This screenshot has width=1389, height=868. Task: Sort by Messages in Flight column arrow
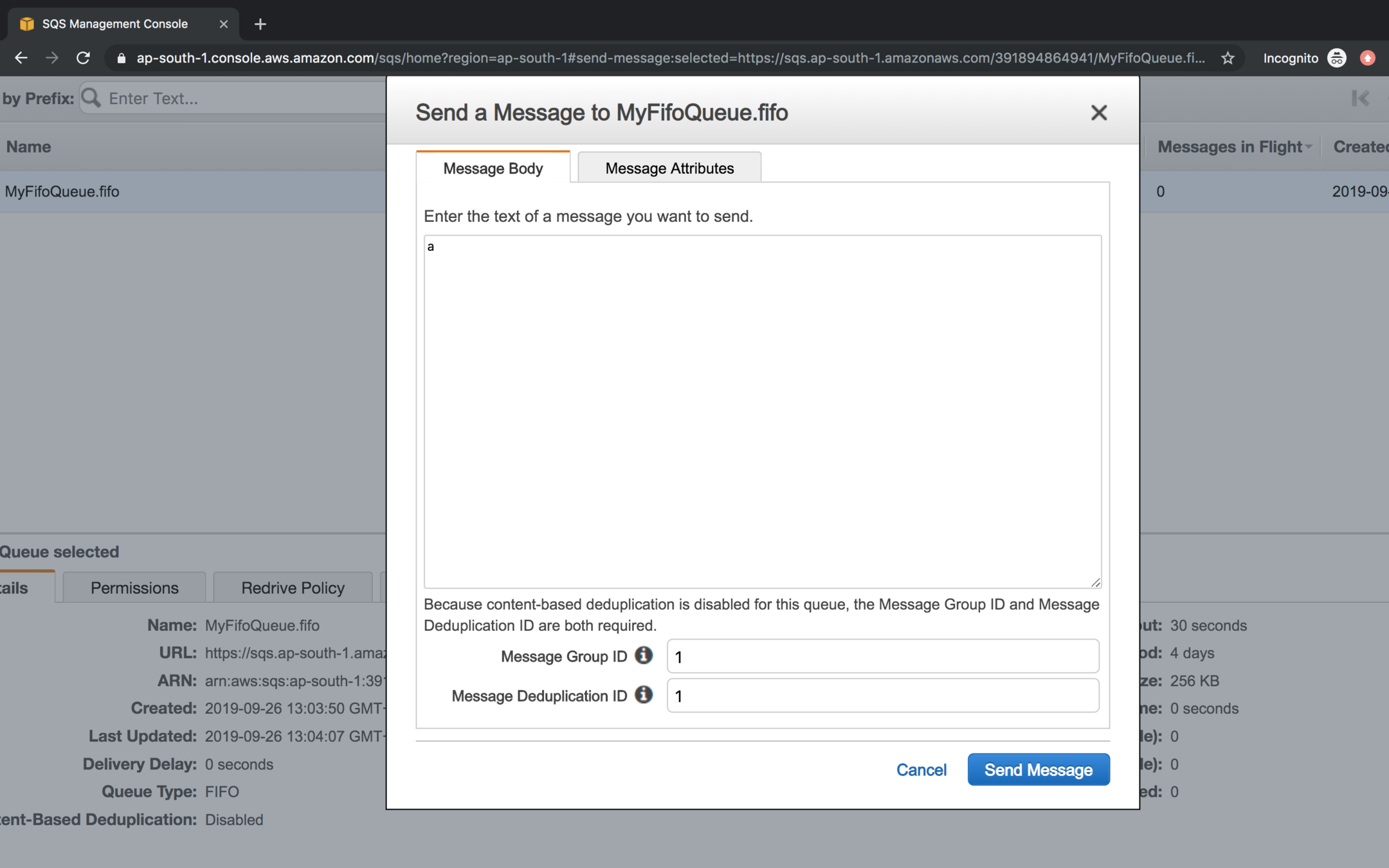point(1309,147)
